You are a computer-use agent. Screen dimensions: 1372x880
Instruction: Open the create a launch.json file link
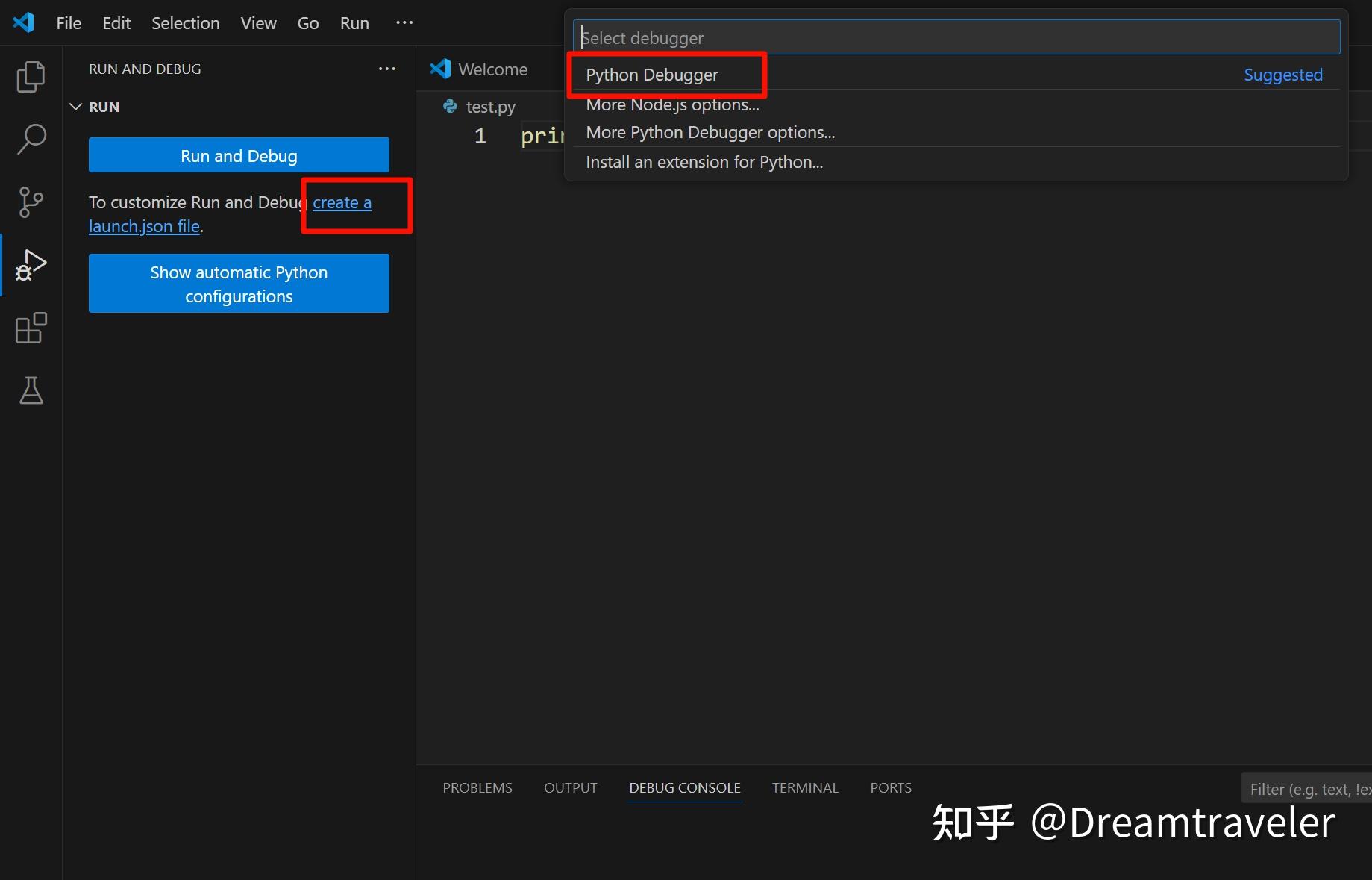point(342,202)
